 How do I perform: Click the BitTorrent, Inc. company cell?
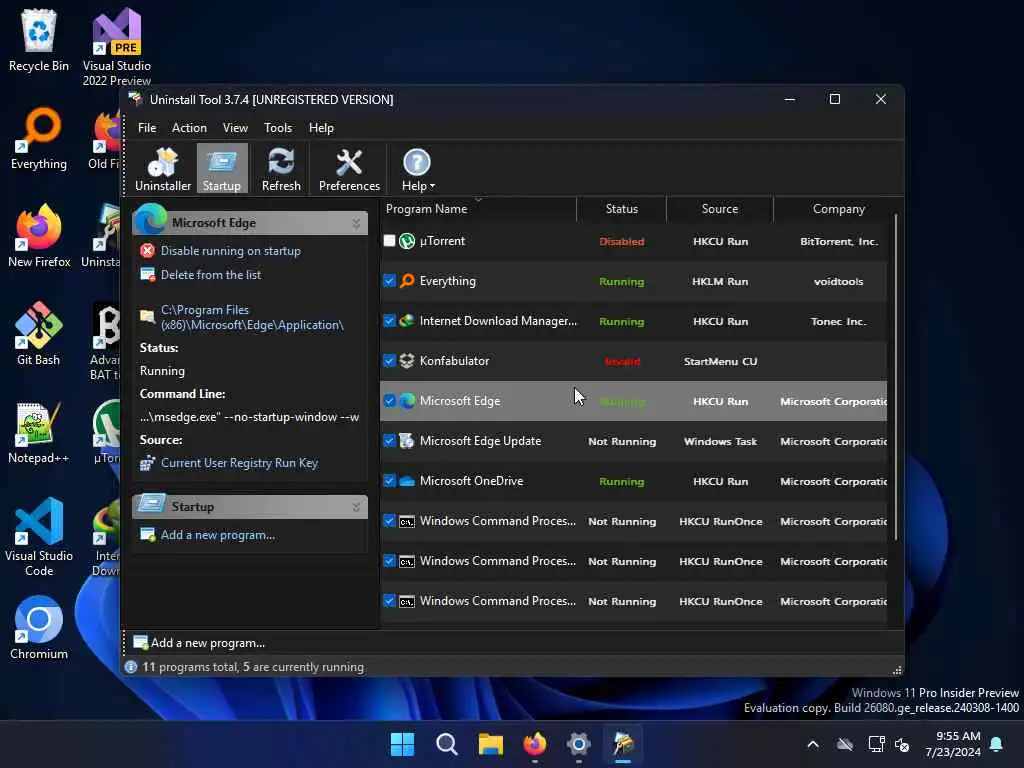(839, 242)
